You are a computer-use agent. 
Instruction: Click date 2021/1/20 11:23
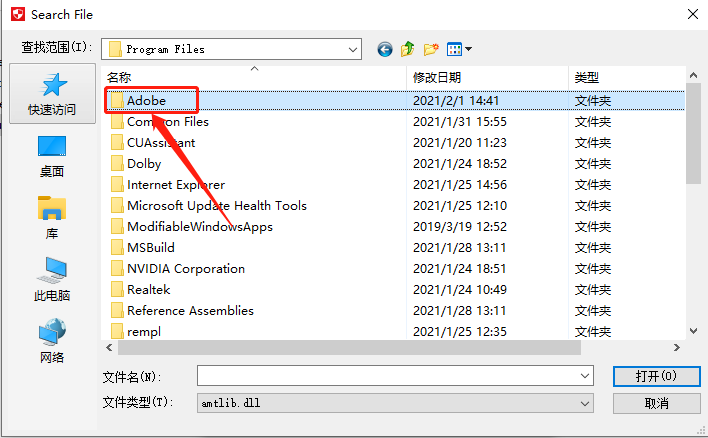coord(460,143)
